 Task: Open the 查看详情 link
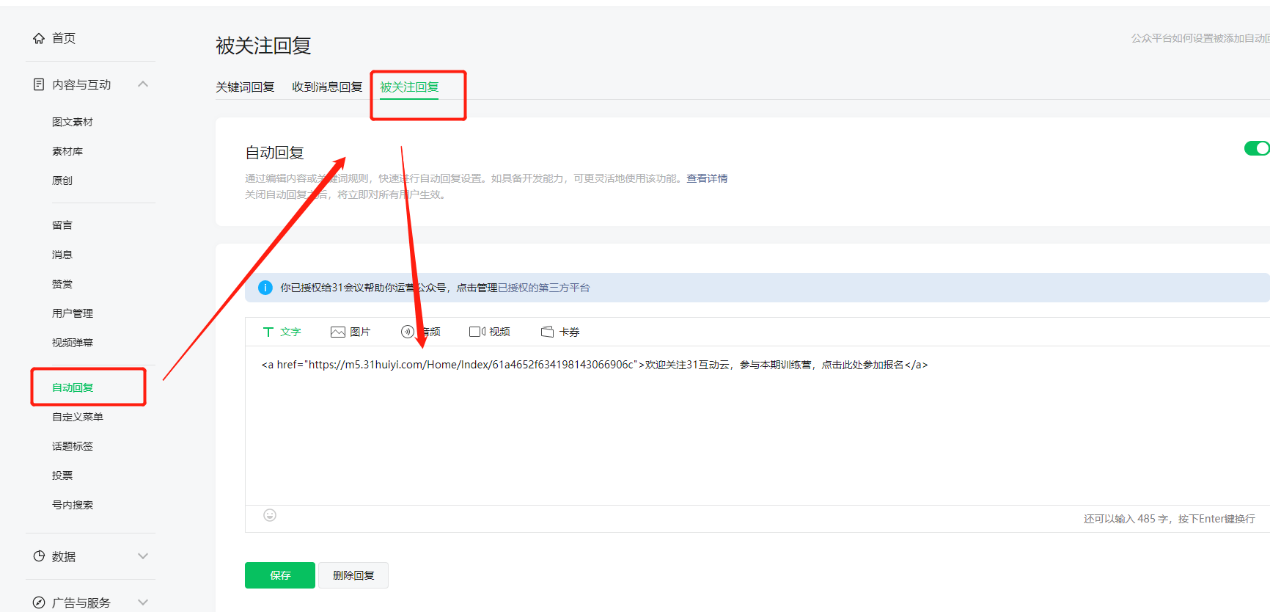tap(707, 178)
